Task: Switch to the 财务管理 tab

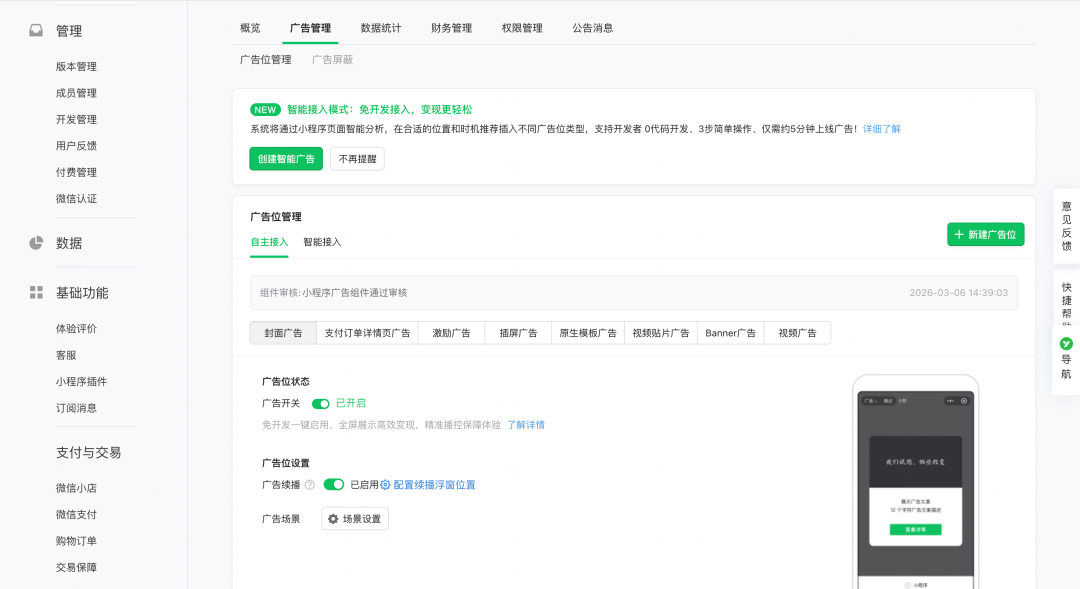Action: [x=451, y=28]
